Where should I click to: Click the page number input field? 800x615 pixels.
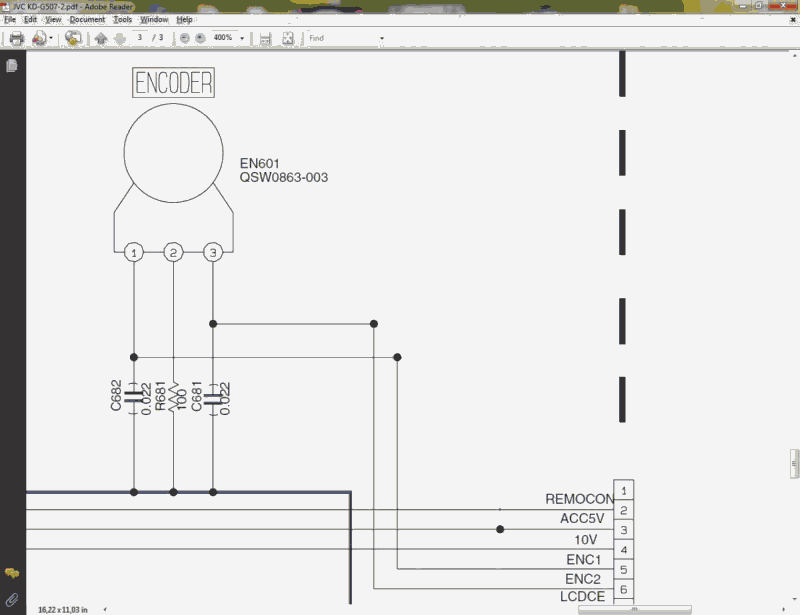coord(141,38)
